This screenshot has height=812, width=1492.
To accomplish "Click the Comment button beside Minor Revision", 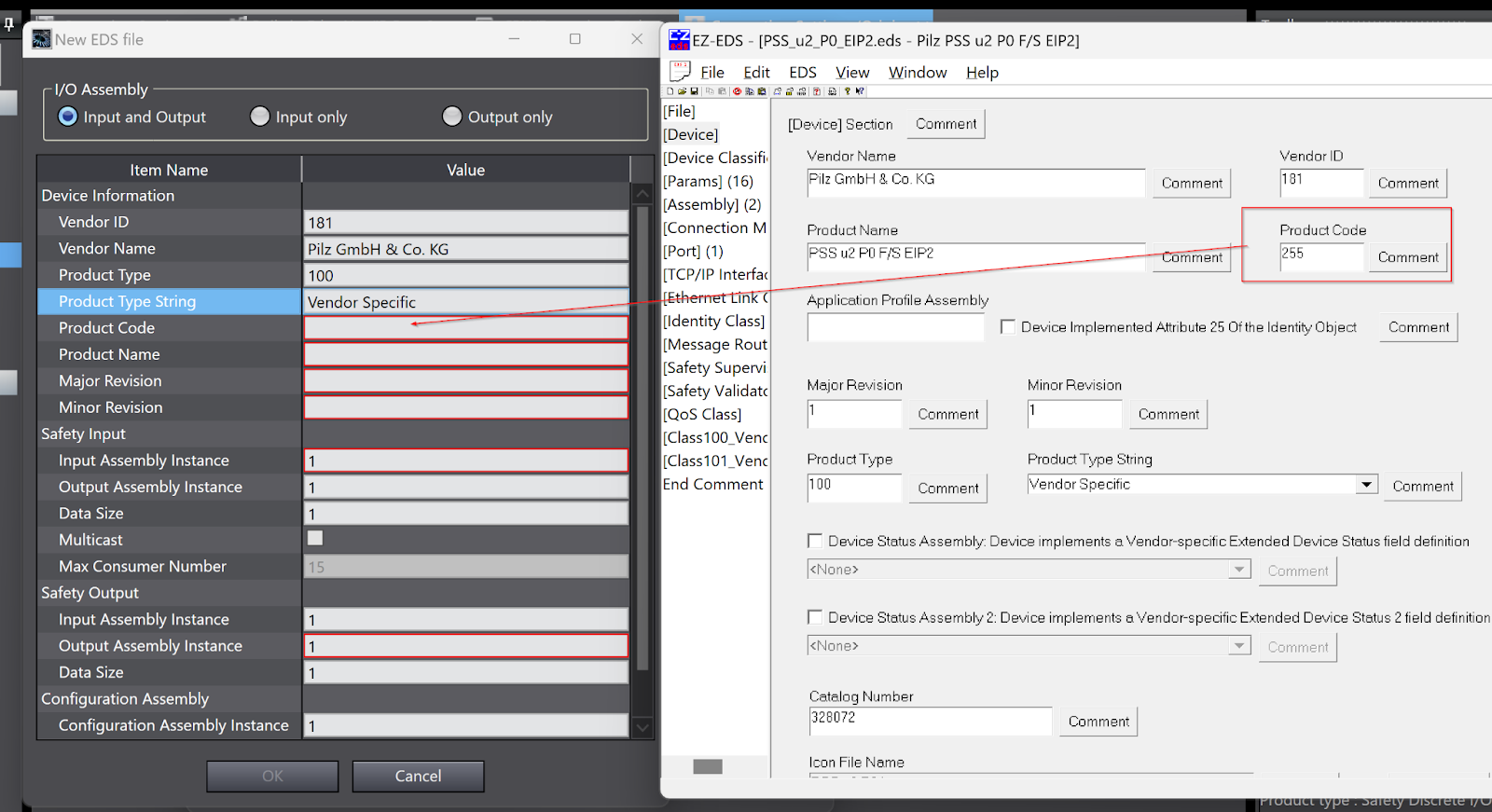I will (x=1168, y=413).
